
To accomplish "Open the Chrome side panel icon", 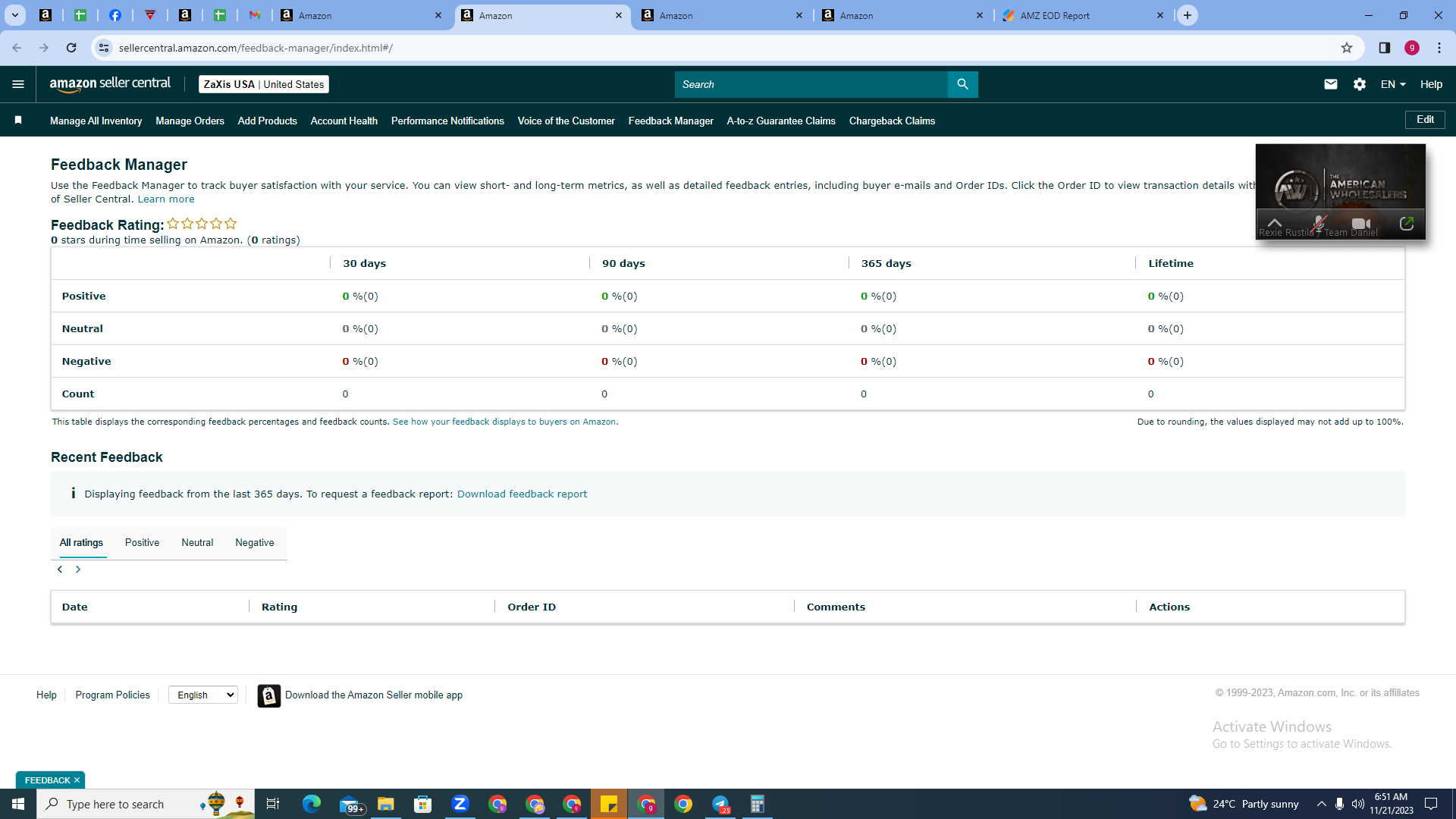I will pos(1384,48).
